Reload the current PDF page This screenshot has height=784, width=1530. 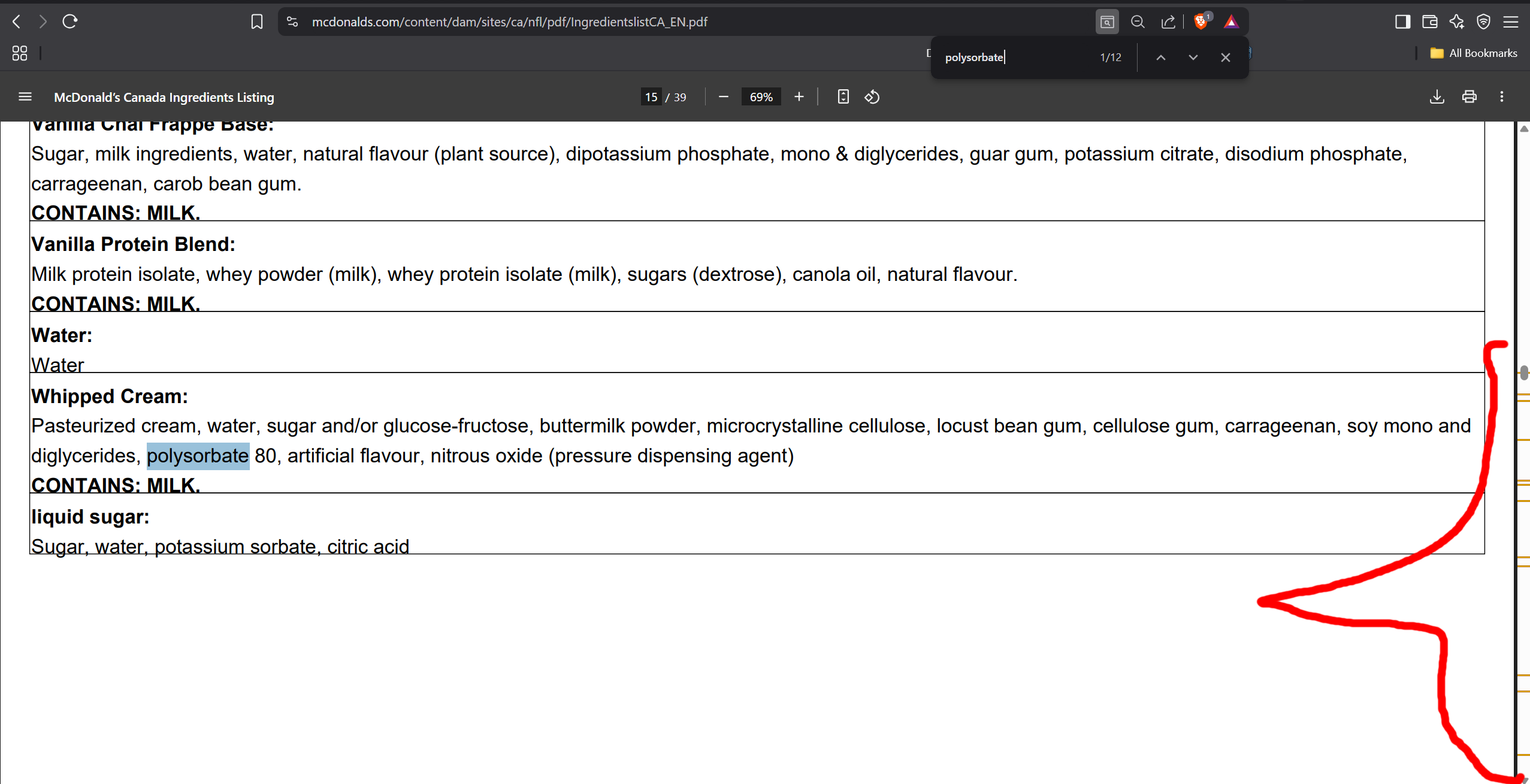[x=70, y=22]
